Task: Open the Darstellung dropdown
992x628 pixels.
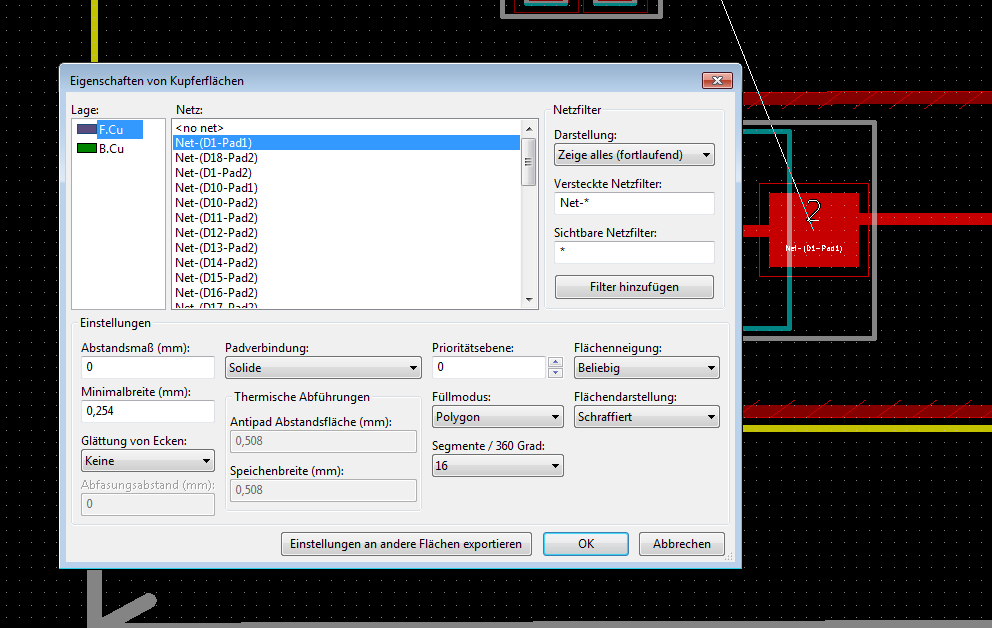Action: click(634, 155)
